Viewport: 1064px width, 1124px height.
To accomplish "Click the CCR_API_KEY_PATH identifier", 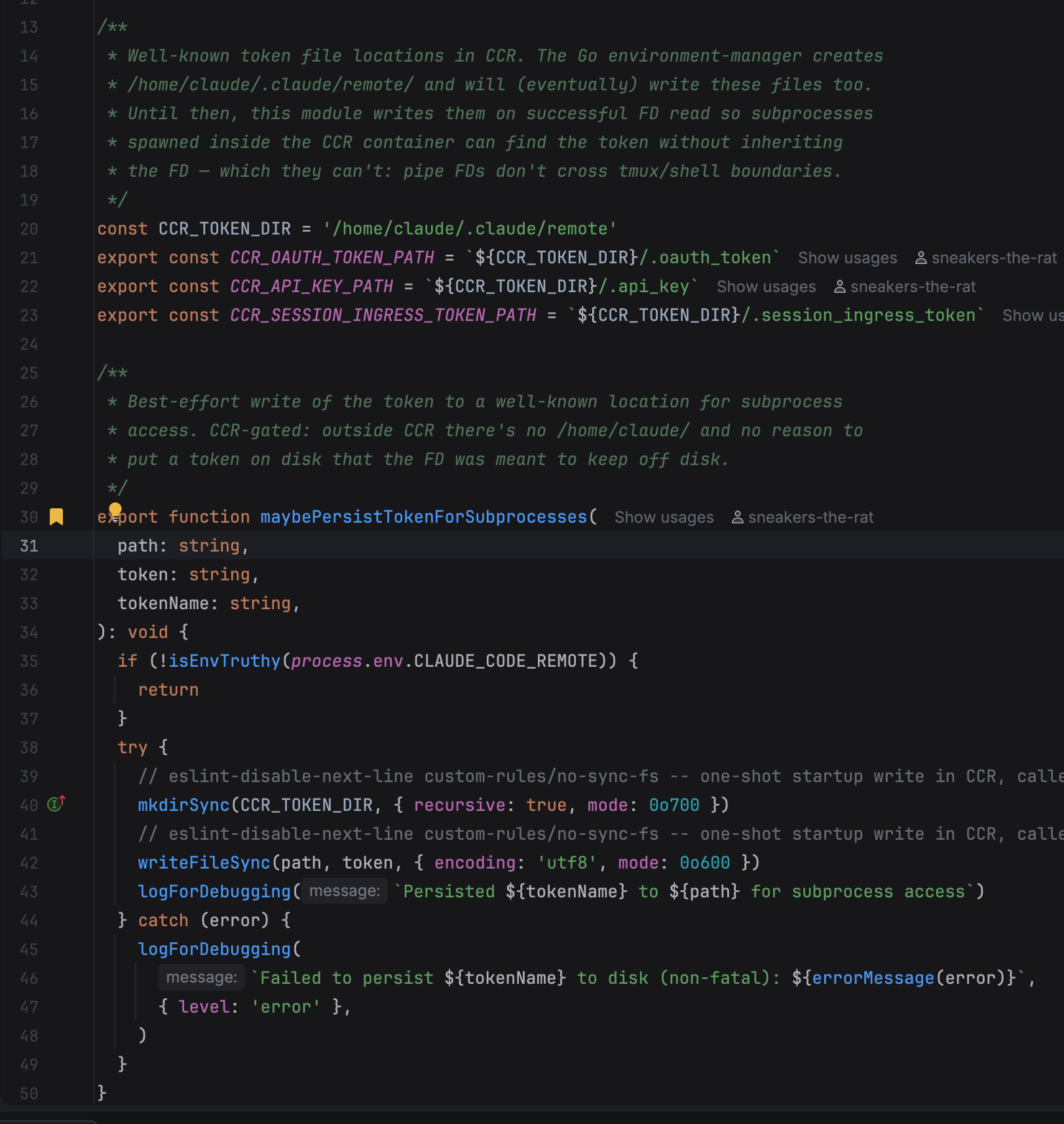I will pyautogui.click(x=312, y=286).
